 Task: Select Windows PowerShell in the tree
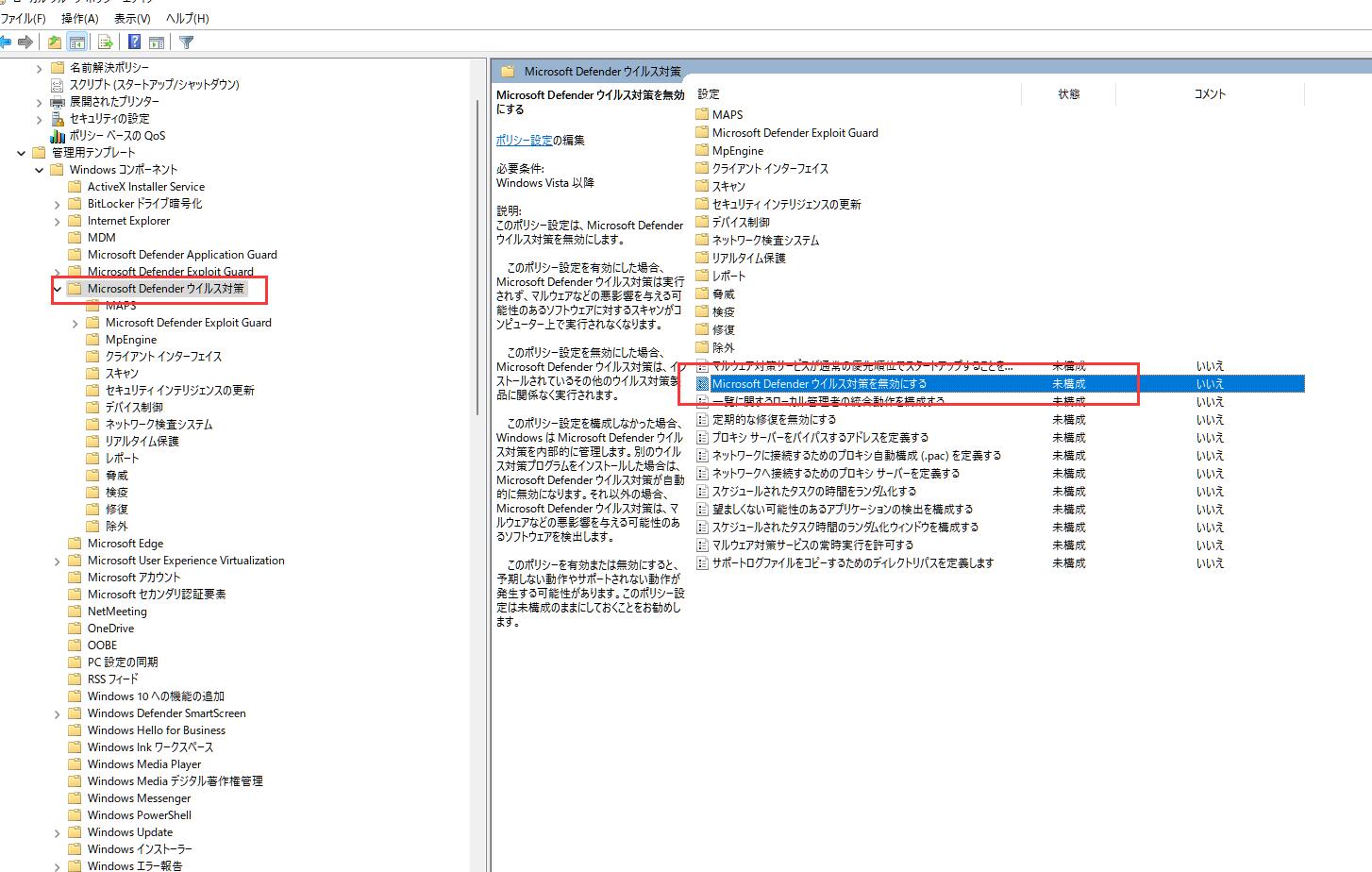click(139, 815)
